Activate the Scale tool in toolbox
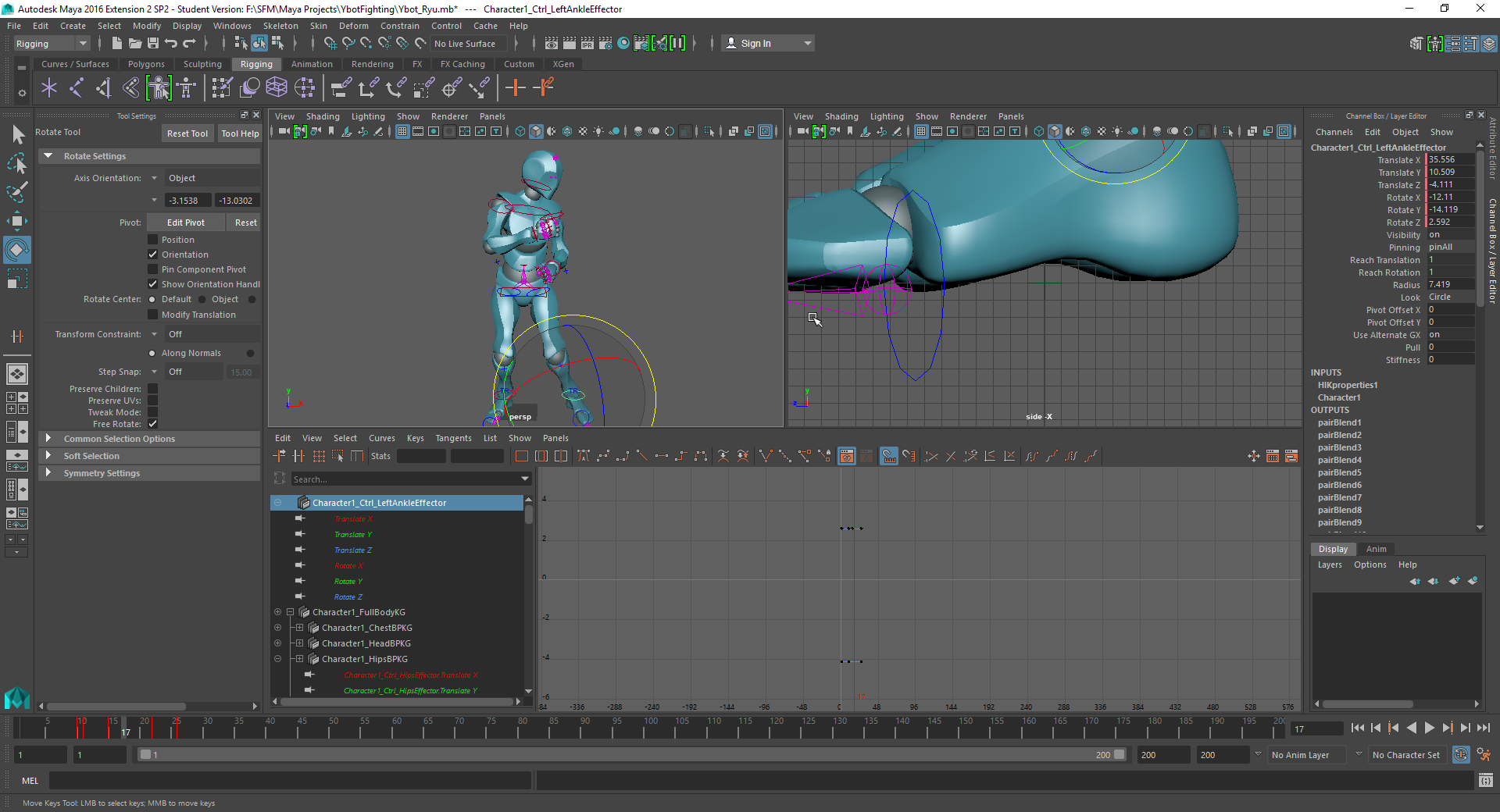Viewport: 1500px width, 812px height. [x=18, y=279]
